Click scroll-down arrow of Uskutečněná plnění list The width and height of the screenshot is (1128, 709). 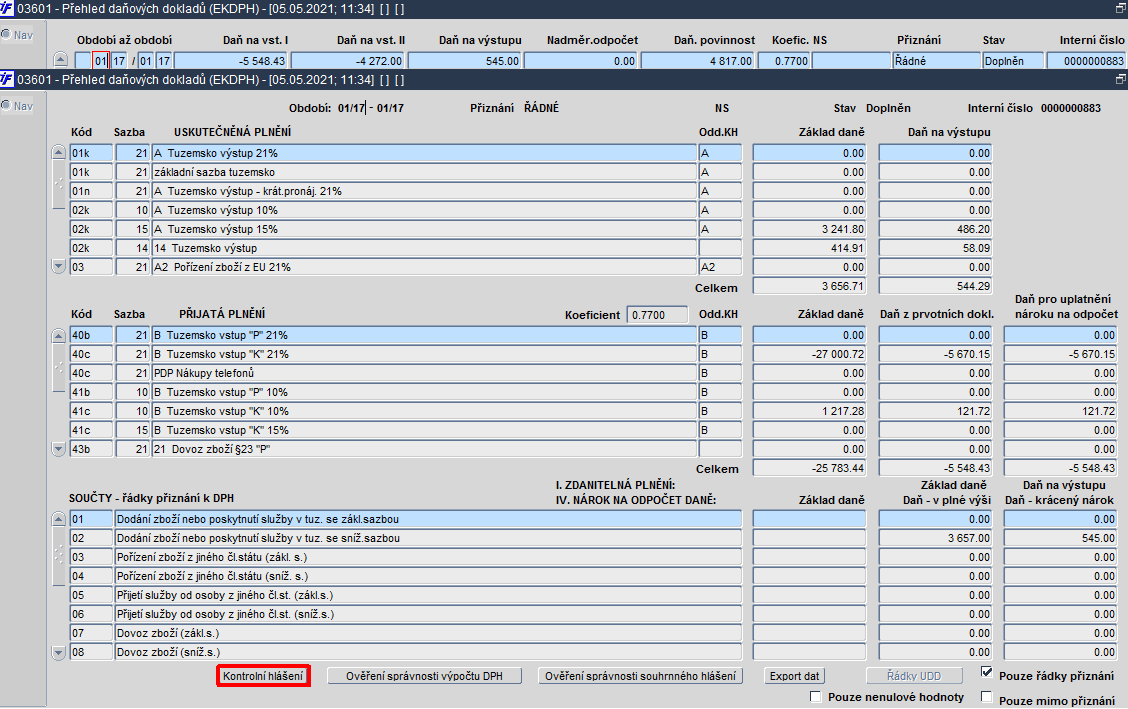pyautogui.click(x=59, y=266)
